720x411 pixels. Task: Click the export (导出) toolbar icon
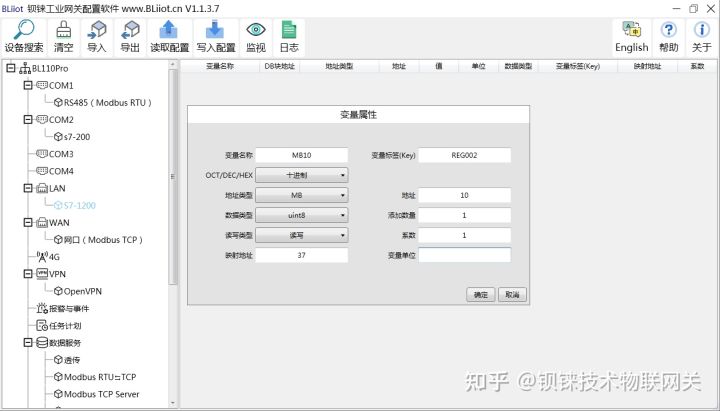(130, 37)
